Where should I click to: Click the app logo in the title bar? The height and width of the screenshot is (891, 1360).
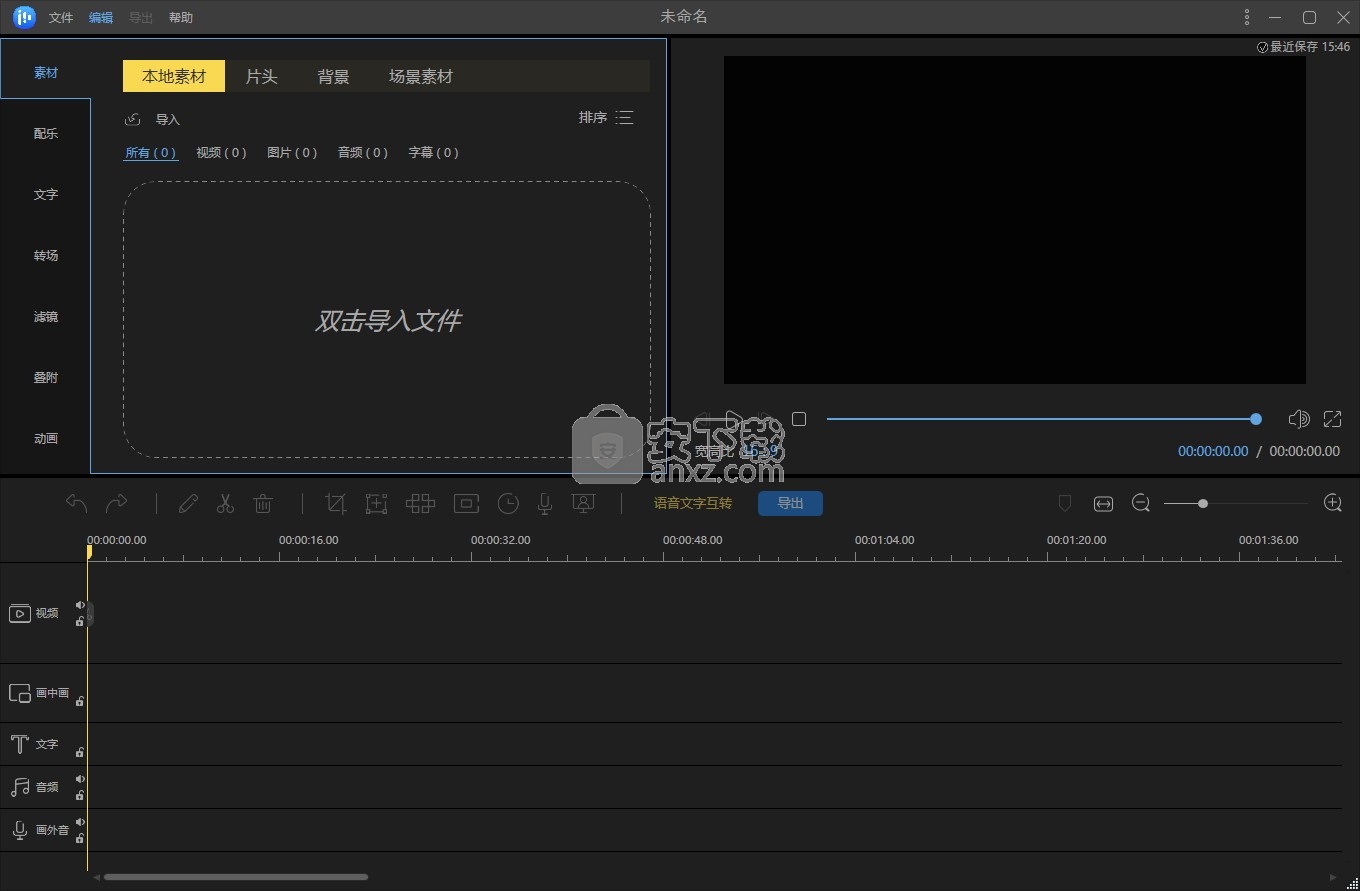coord(24,17)
